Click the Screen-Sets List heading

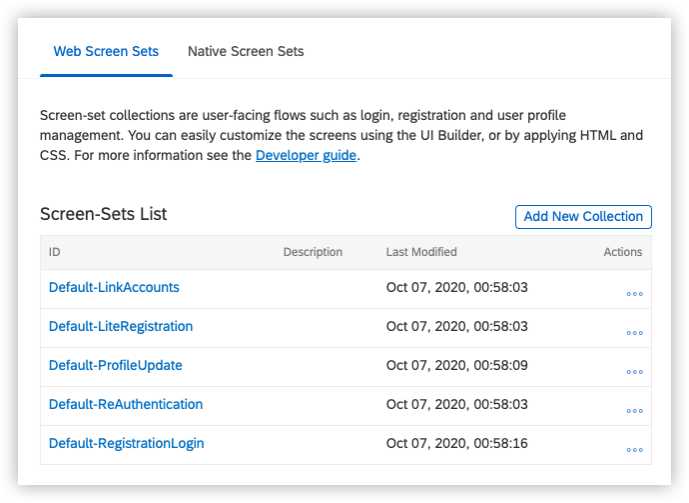pyautogui.click(x=103, y=214)
